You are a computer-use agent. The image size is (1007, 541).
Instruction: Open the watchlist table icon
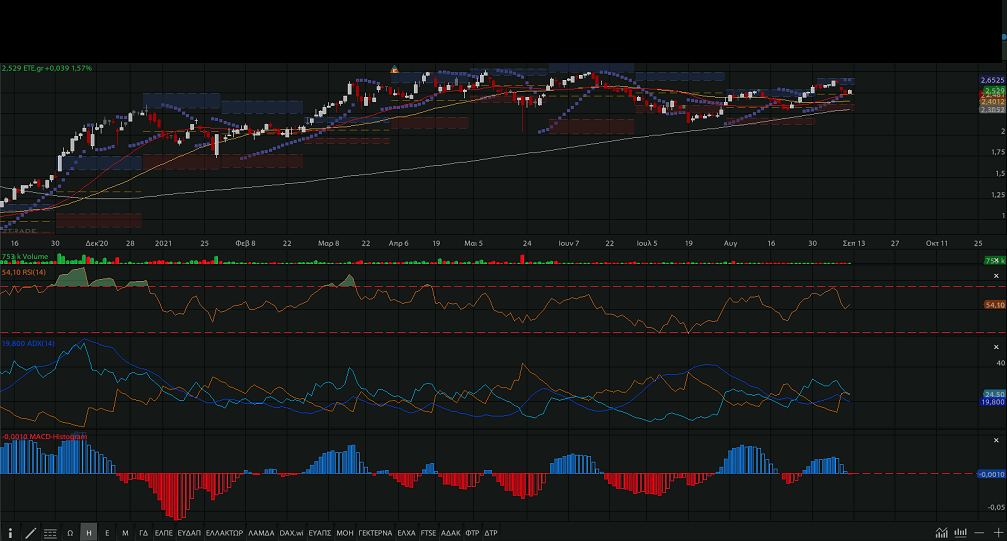tap(50, 533)
